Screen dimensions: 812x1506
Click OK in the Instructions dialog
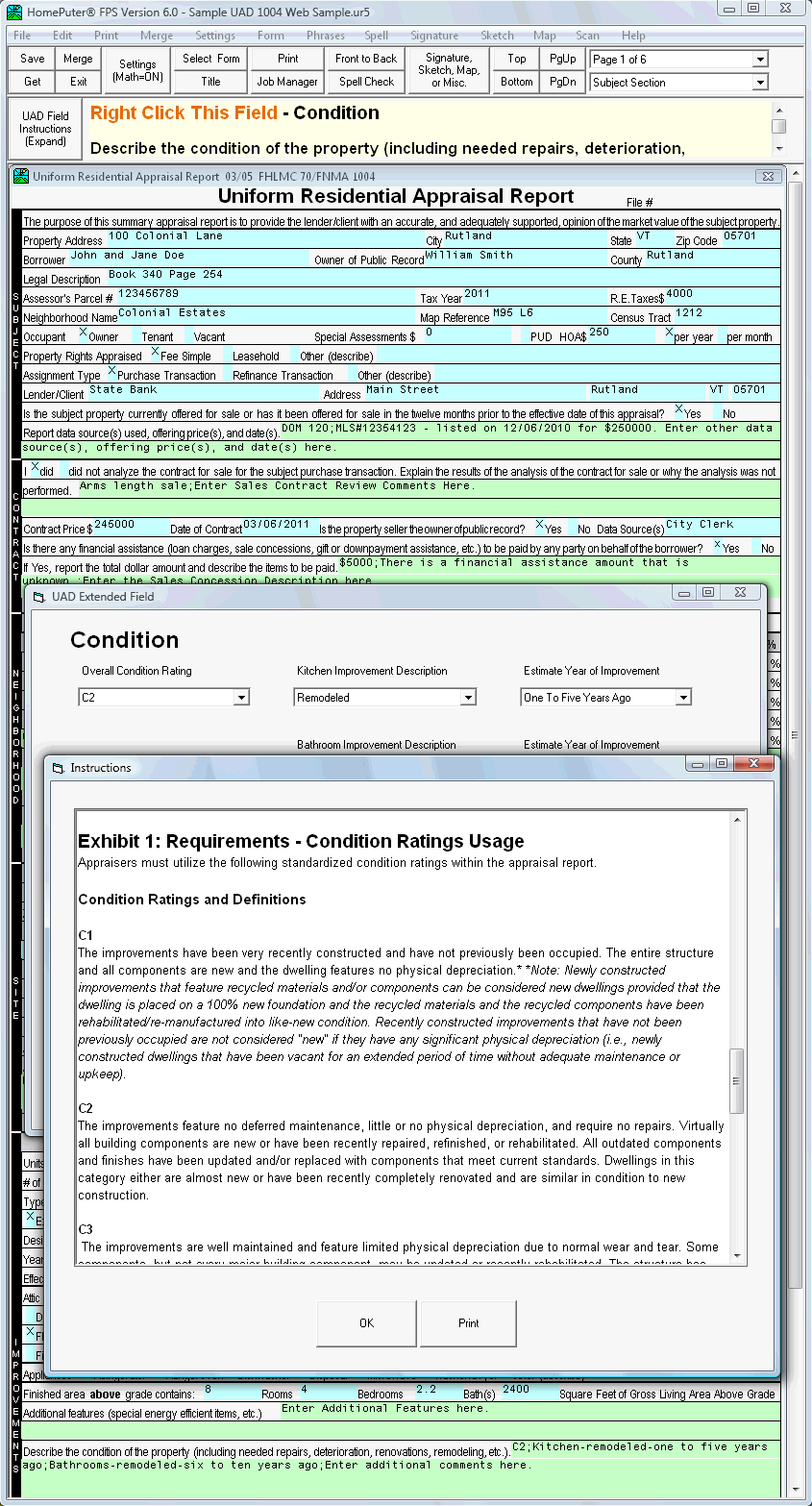pos(367,1323)
